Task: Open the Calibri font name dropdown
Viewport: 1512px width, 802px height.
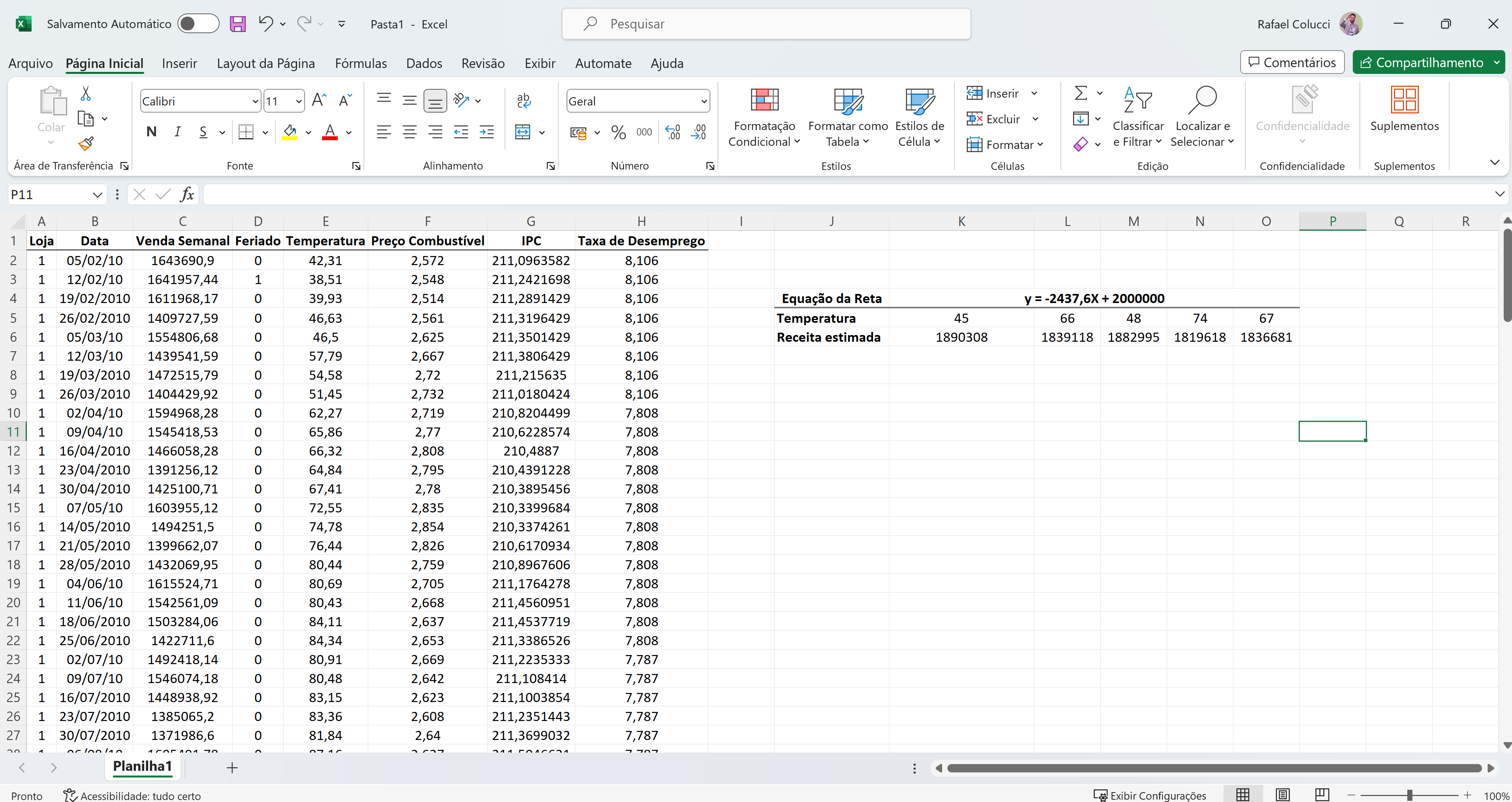Action: [255, 101]
